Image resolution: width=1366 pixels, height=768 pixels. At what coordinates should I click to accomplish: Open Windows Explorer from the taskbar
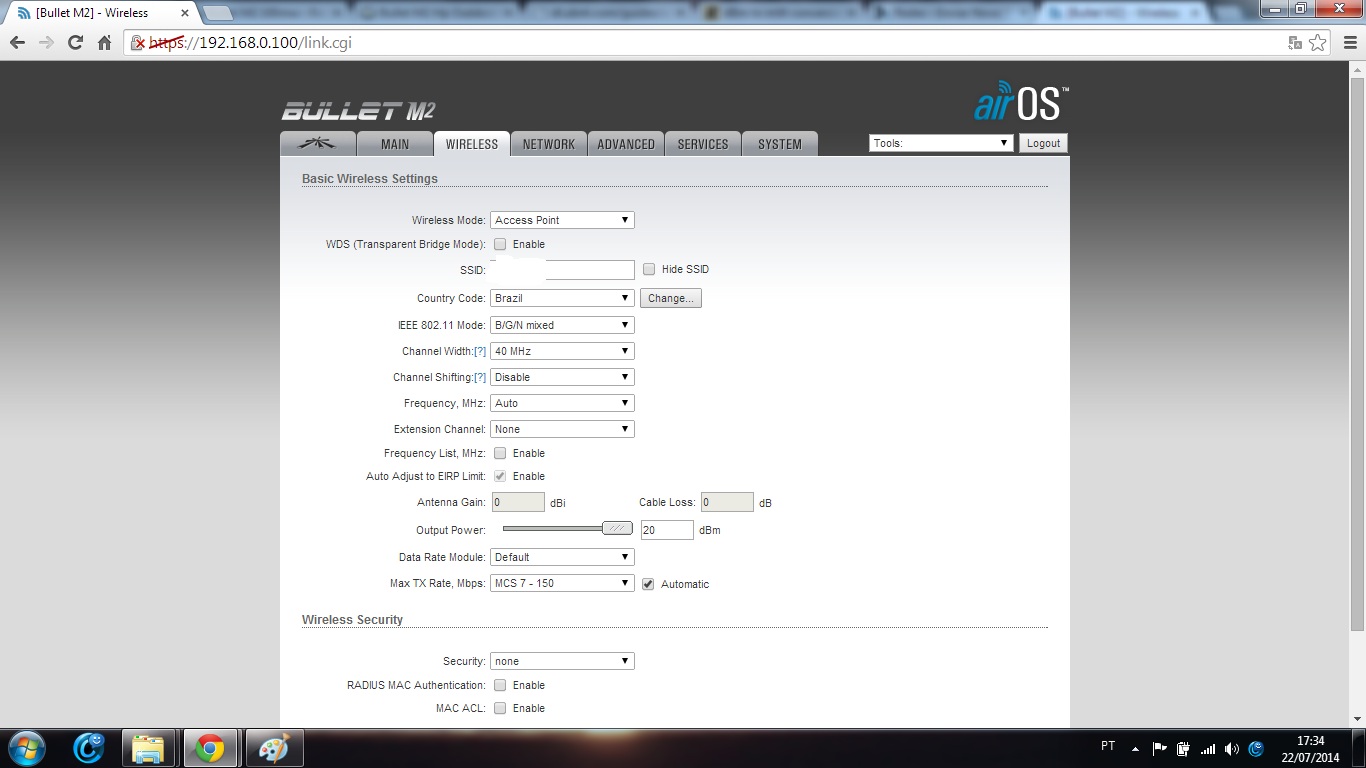click(148, 748)
